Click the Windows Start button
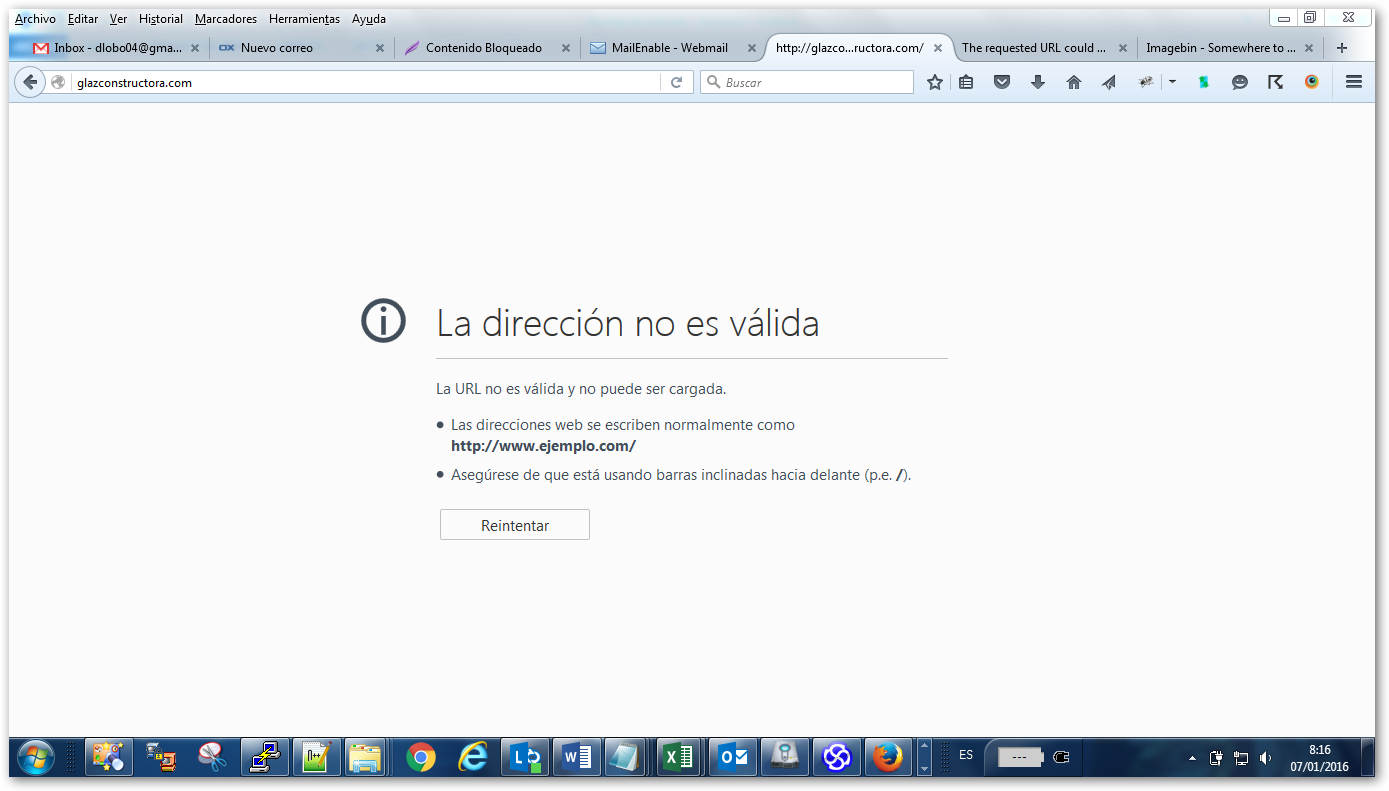This screenshot has width=1389, height=791. 36,758
